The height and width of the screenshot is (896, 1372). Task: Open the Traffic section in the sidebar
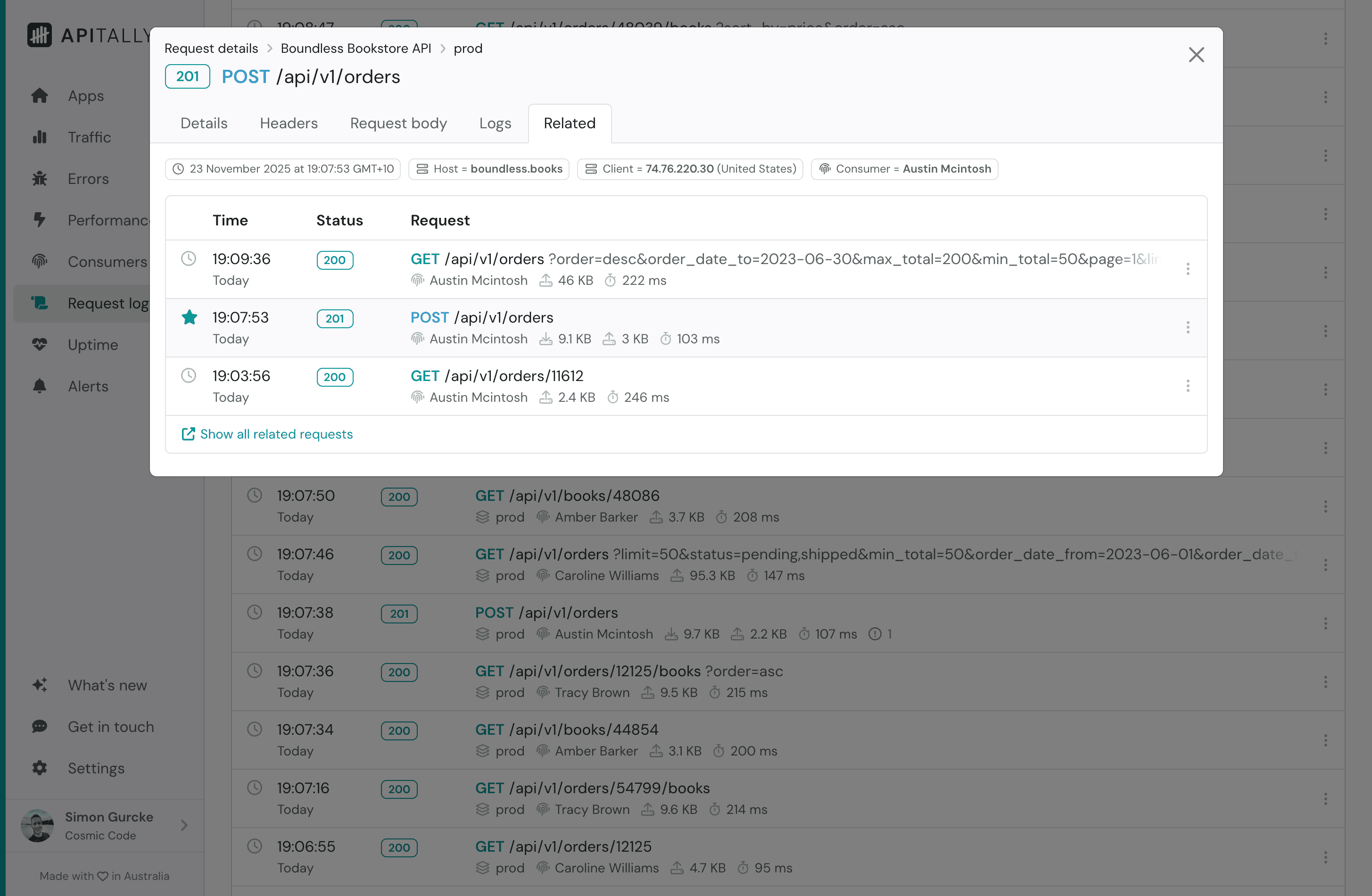click(x=90, y=137)
